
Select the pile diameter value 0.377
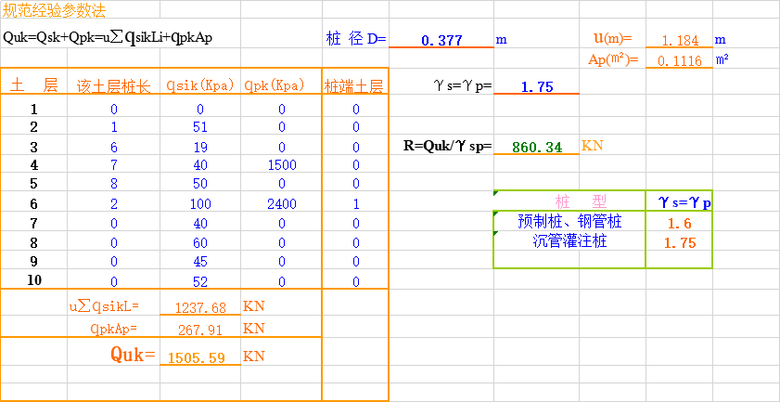(440, 40)
